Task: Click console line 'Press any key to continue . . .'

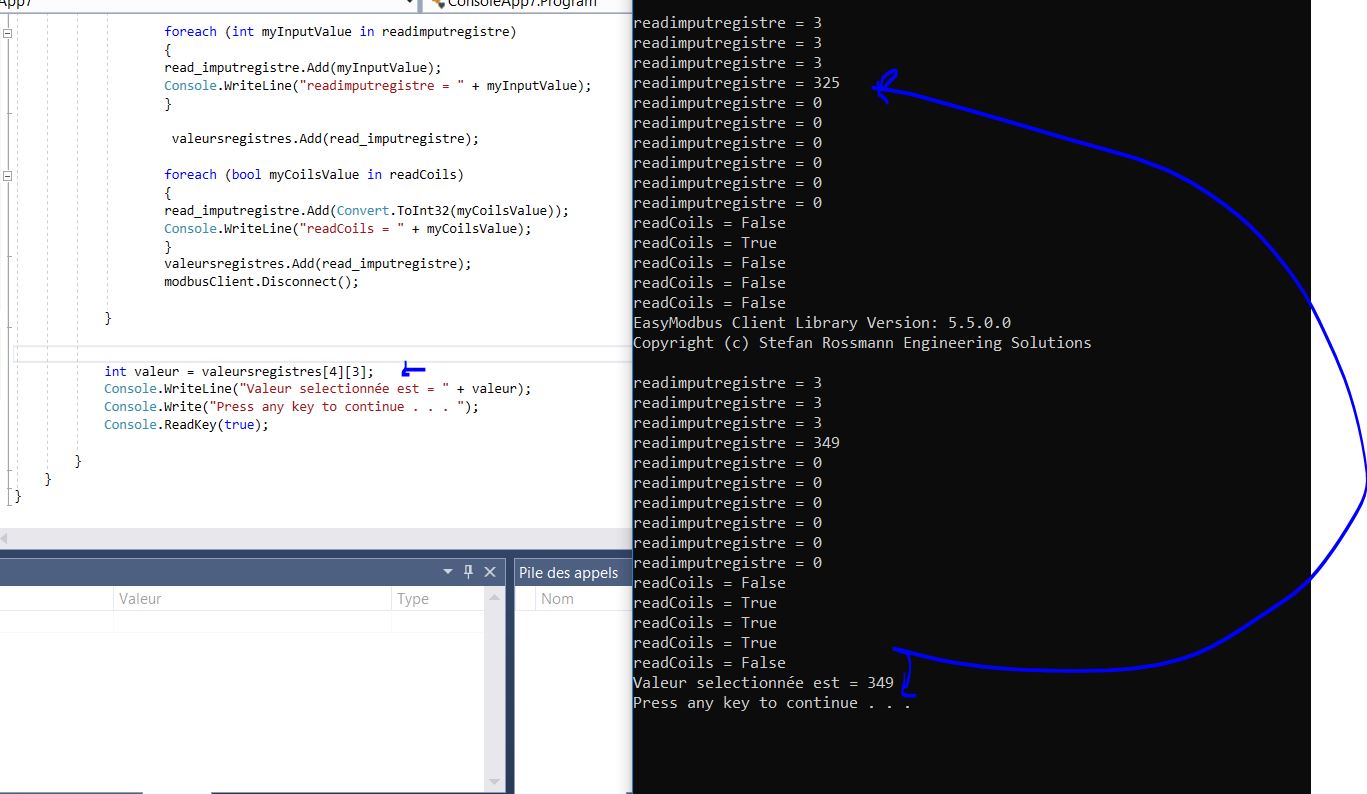Action: click(x=772, y=703)
